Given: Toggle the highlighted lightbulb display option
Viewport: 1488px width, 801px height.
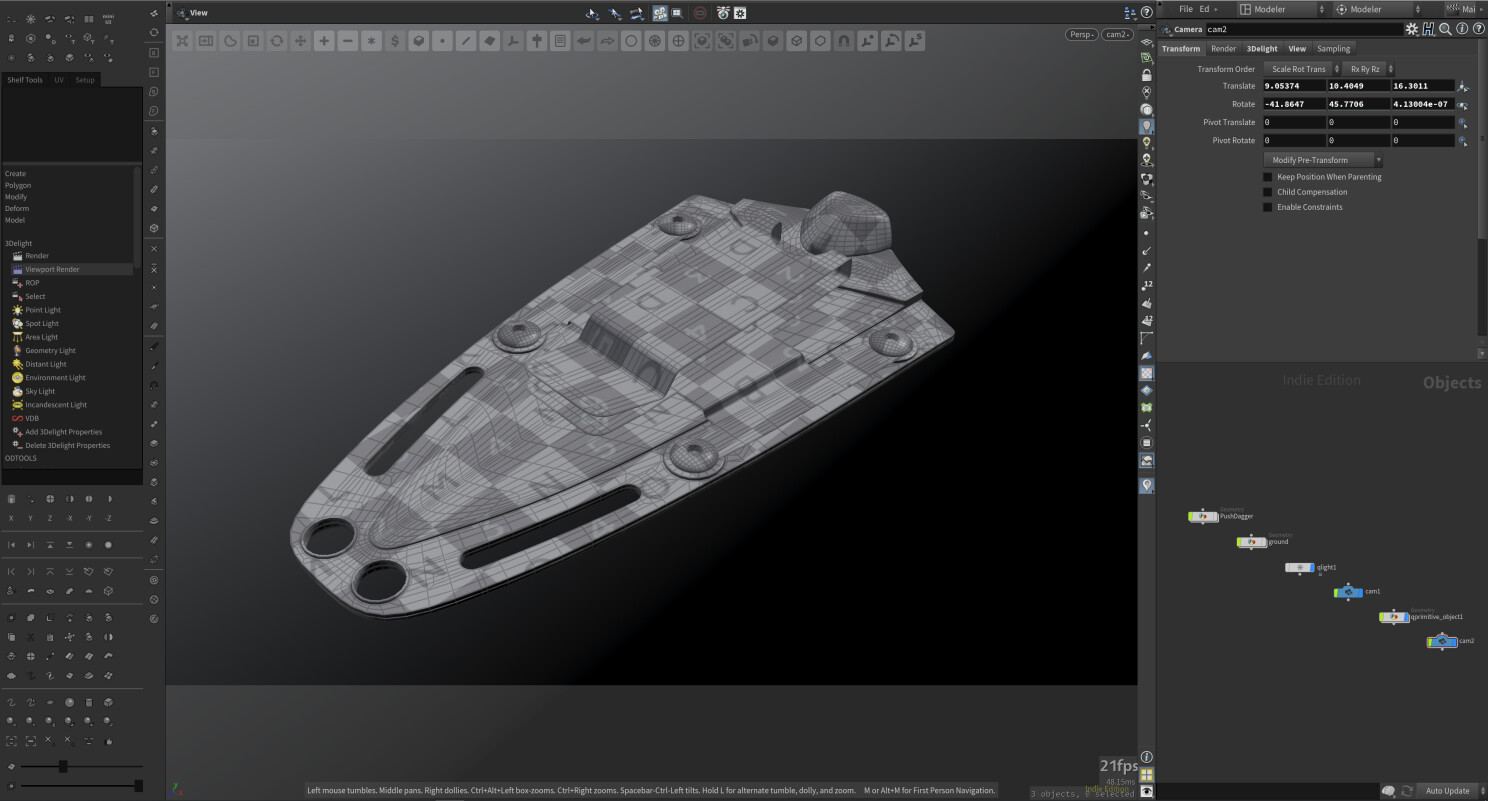Looking at the screenshot, I should click(1146, 126).
